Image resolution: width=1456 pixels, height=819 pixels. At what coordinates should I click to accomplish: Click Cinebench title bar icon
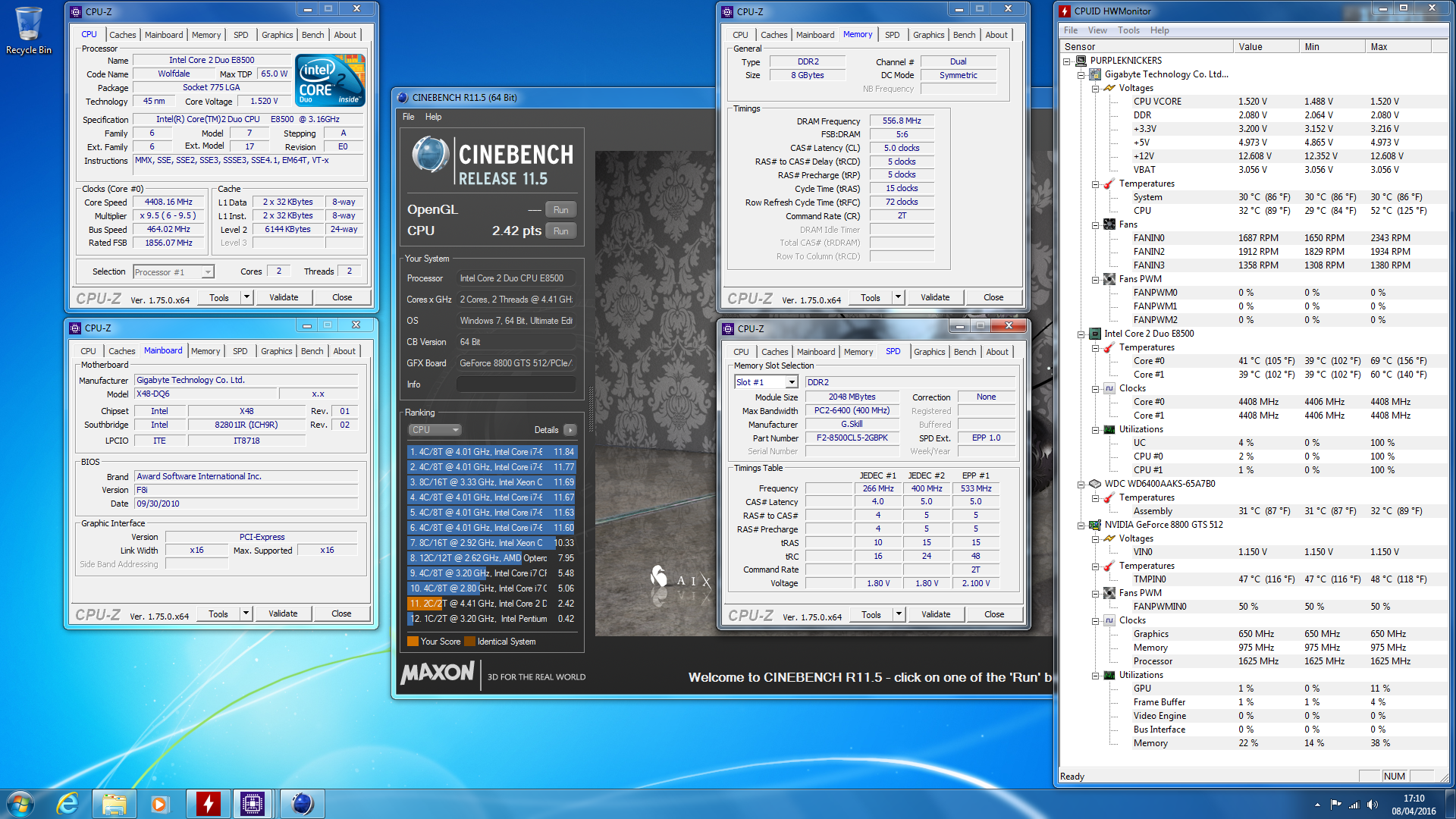pyautogui.click(x=403, y=97)
